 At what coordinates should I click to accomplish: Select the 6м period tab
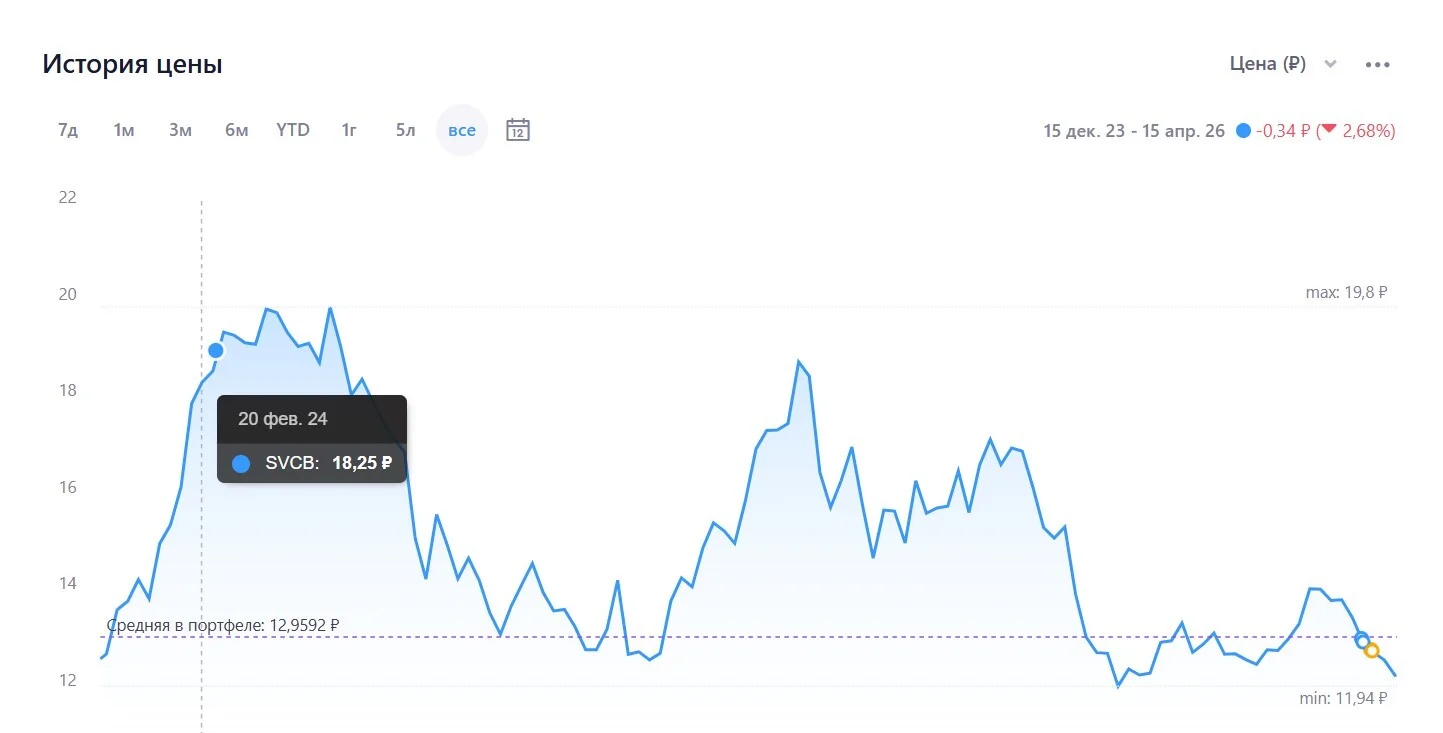(236, 130)
